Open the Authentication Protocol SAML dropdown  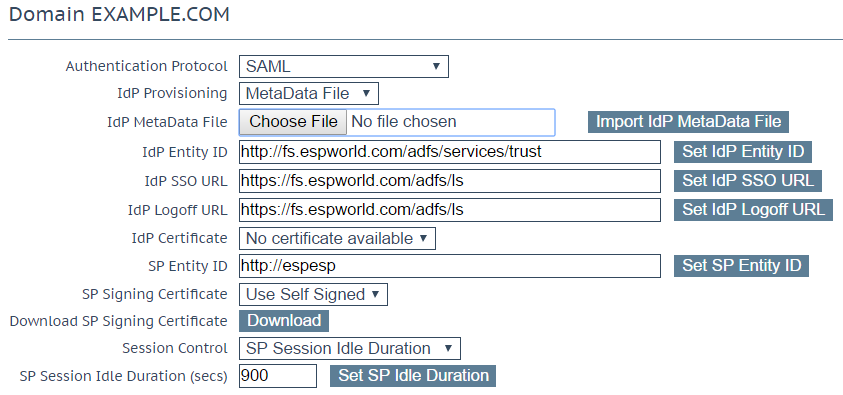point(344,67)
